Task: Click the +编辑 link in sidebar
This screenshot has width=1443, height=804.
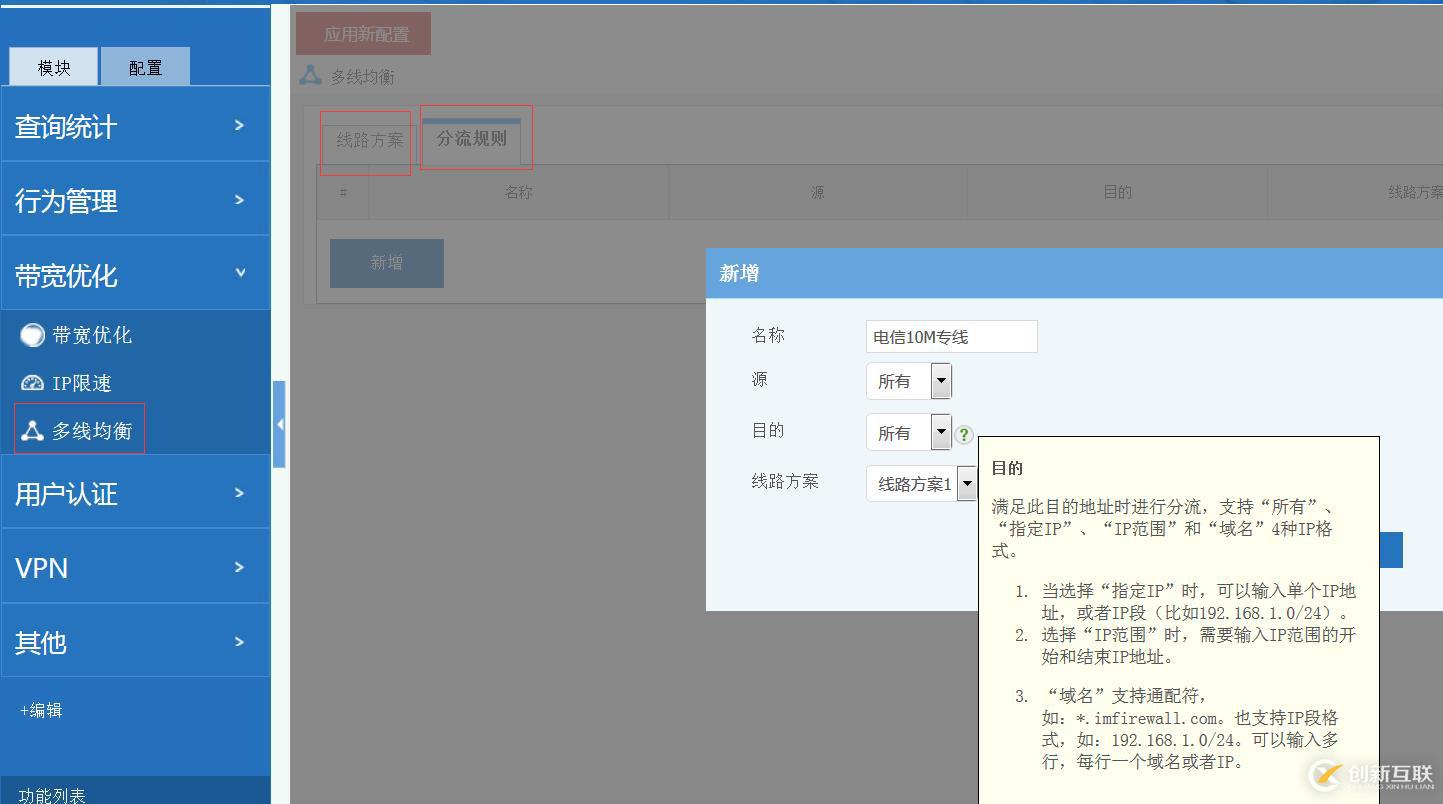Action: click(x=38, y=709)
